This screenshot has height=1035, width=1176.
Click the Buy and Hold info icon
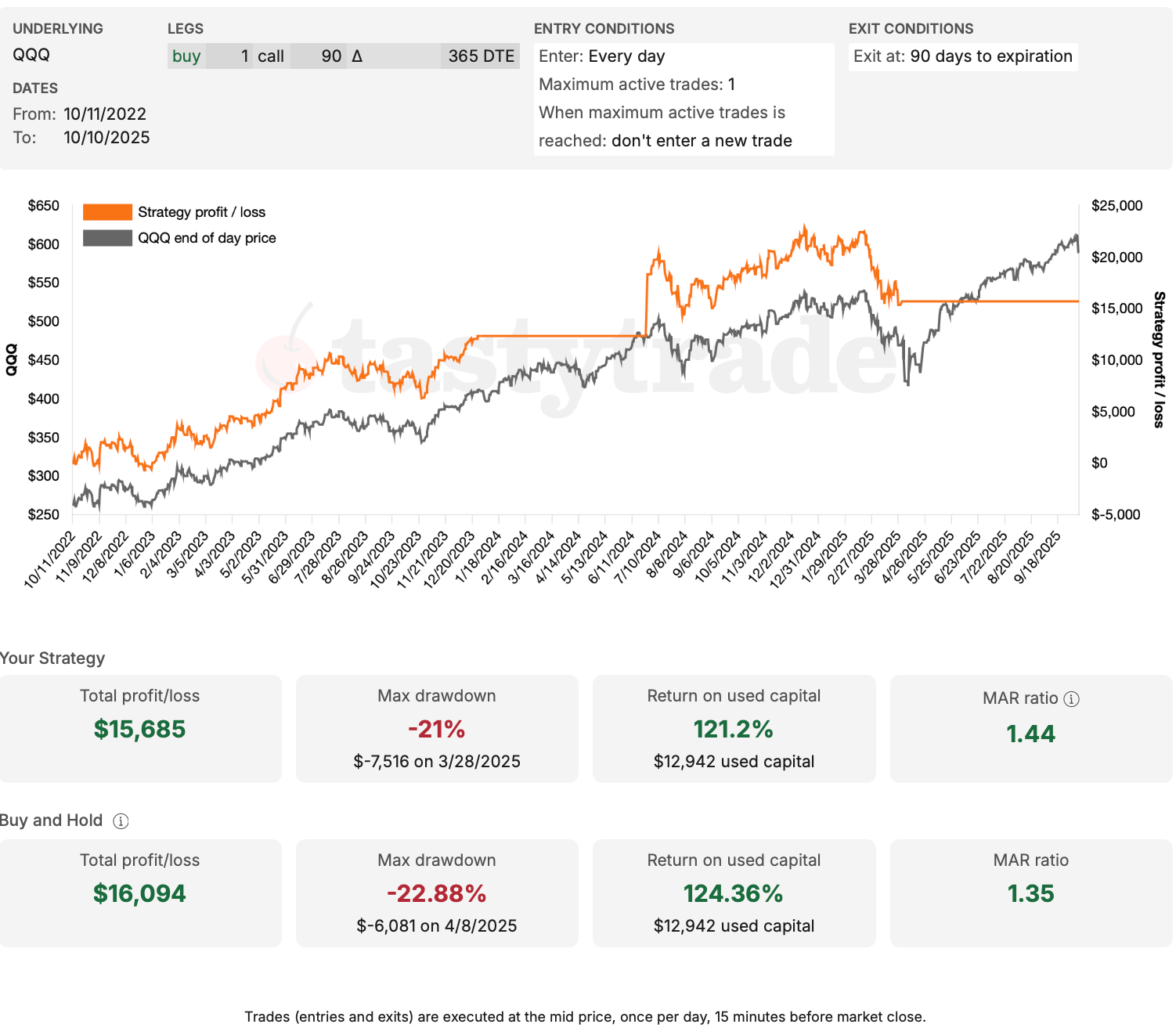tap(119, 820)
